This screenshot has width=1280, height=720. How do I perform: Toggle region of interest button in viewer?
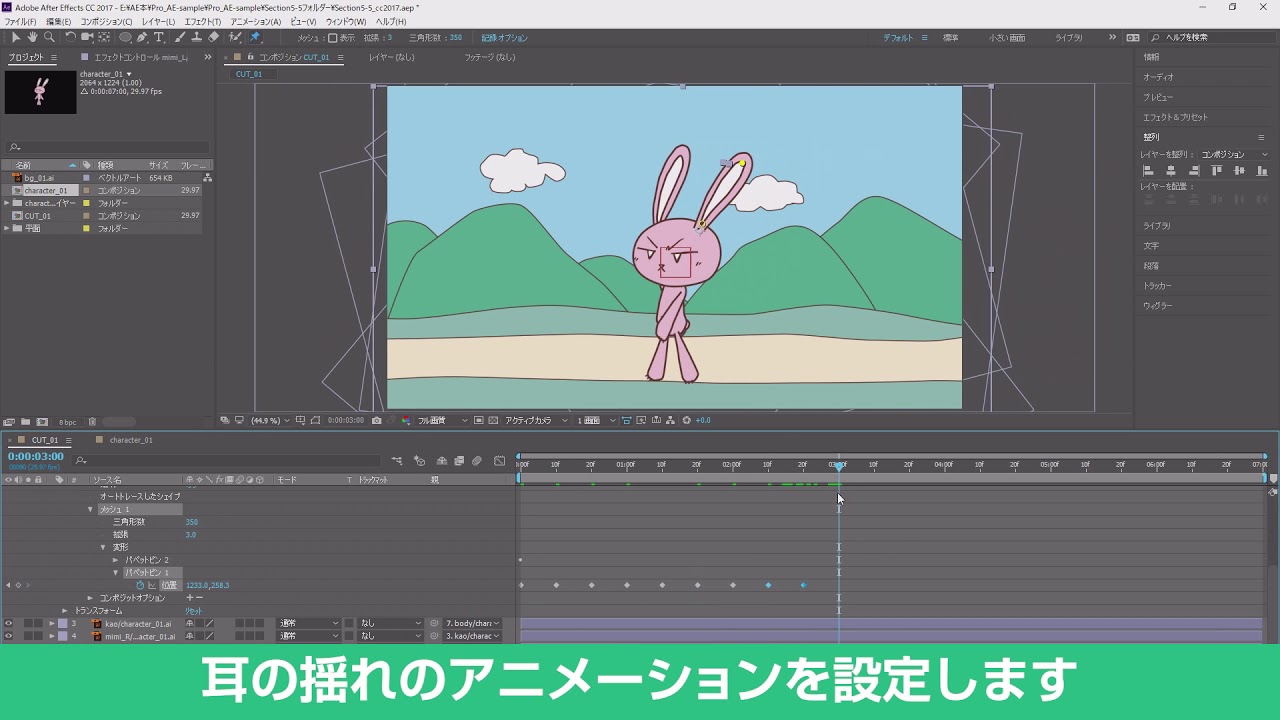tap(478, 420)
